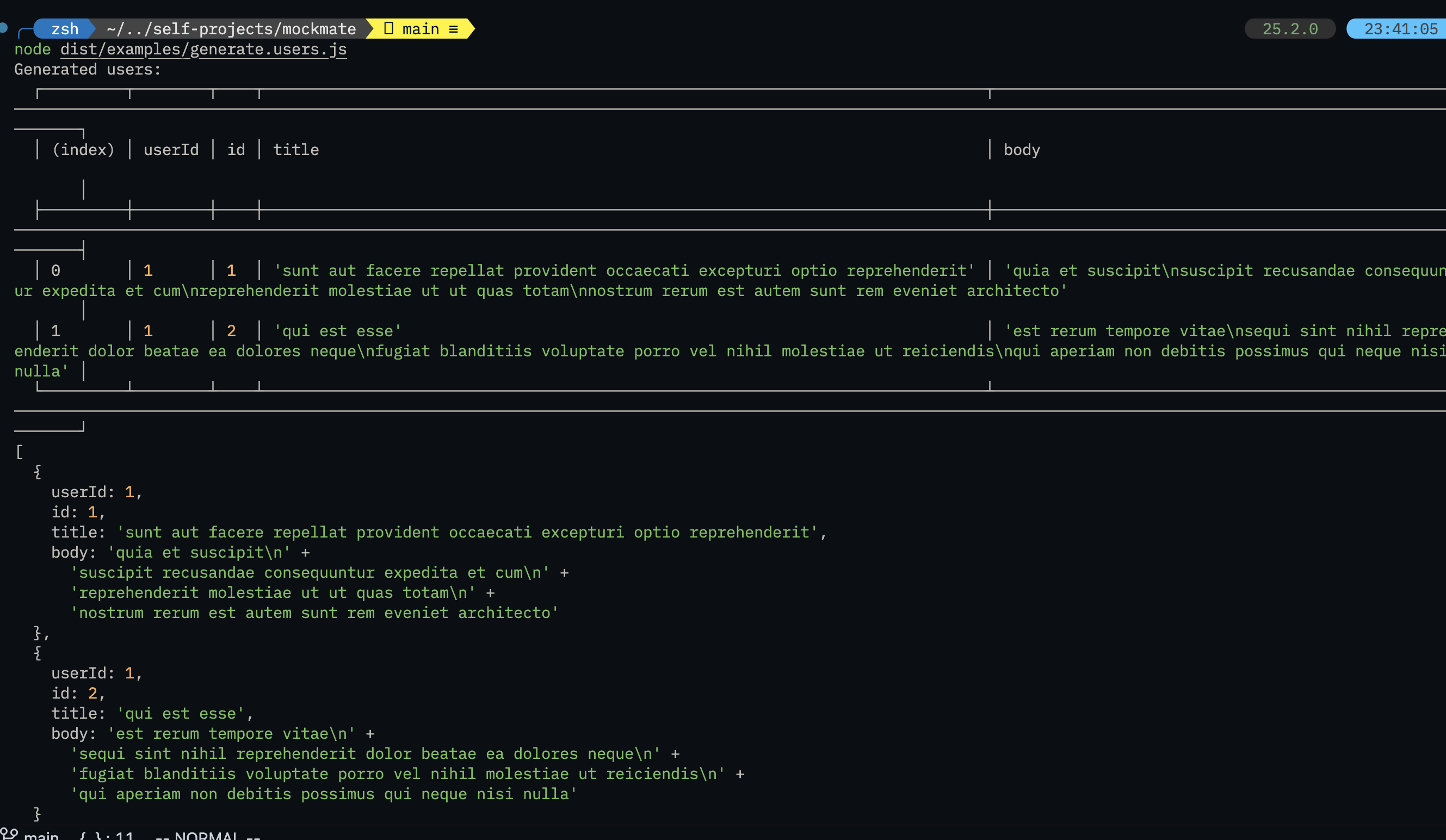Click the NORMAL vim mode indicator
Screen dimensions: 1446x840
coord(207,836)
